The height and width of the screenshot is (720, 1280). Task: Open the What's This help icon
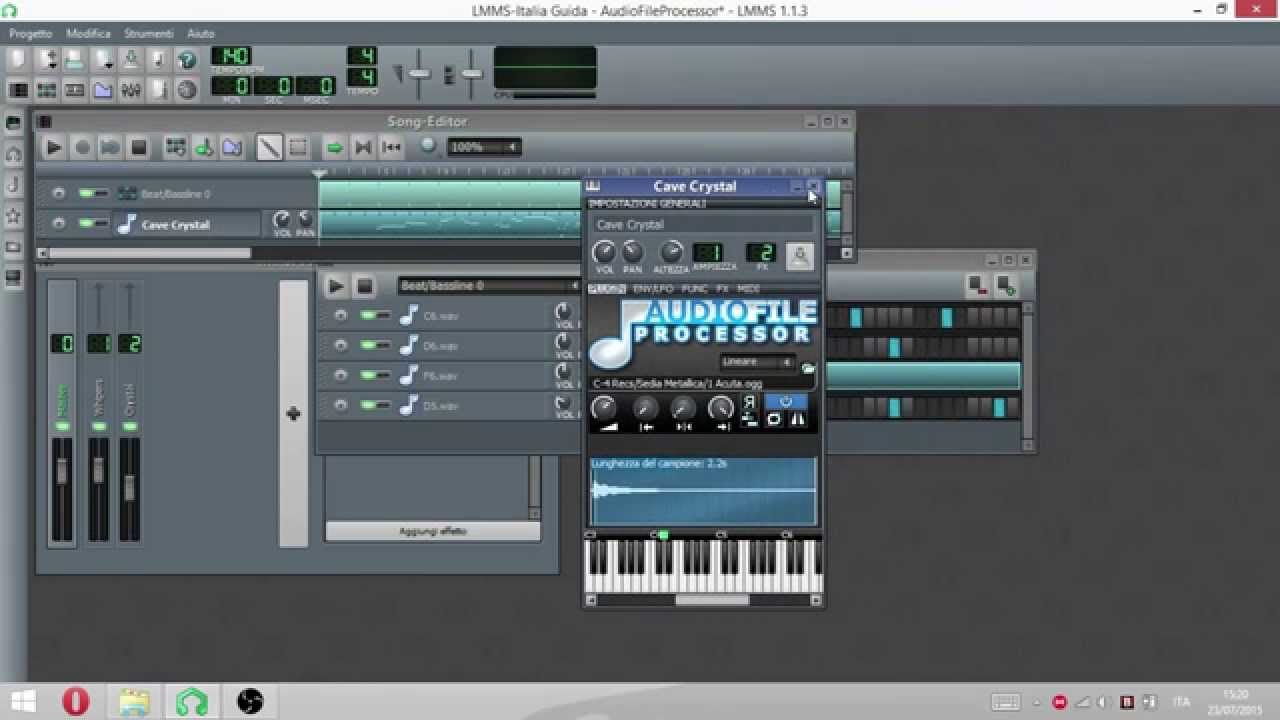click(187, 60)
